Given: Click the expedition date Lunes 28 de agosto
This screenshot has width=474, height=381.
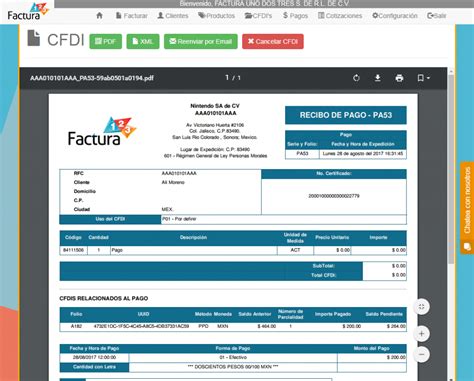Looking at the screenshot, I should coord(363,154).
